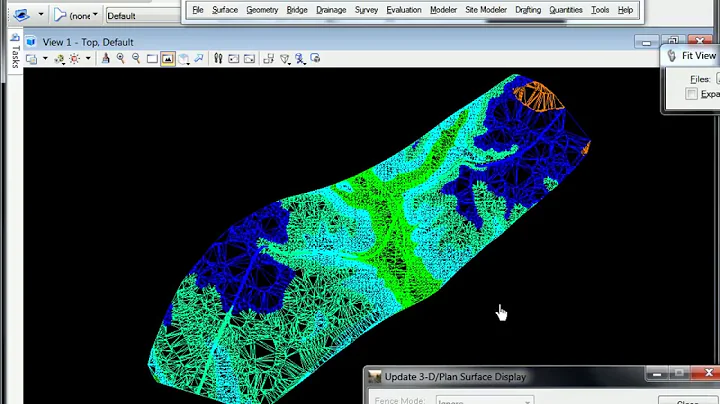Click the View Previous icon
This screenshot has width=720, height=404.
(234, 59)
